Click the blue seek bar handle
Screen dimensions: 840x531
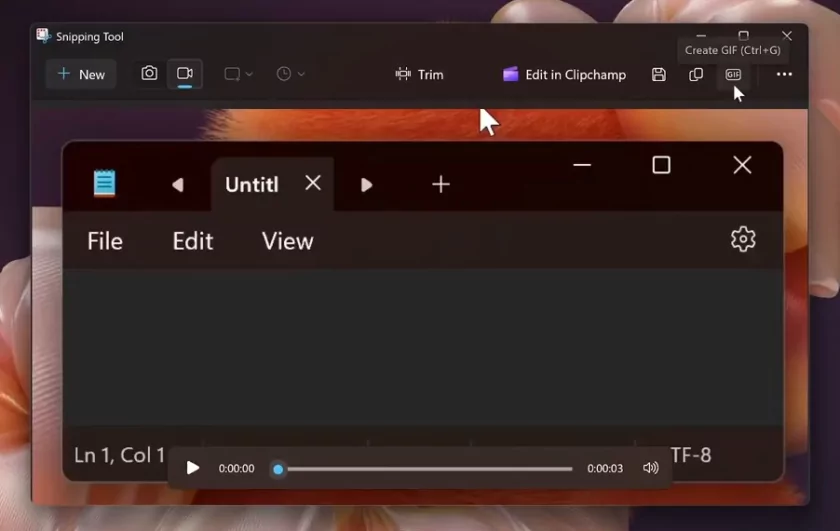pos(278,469)
